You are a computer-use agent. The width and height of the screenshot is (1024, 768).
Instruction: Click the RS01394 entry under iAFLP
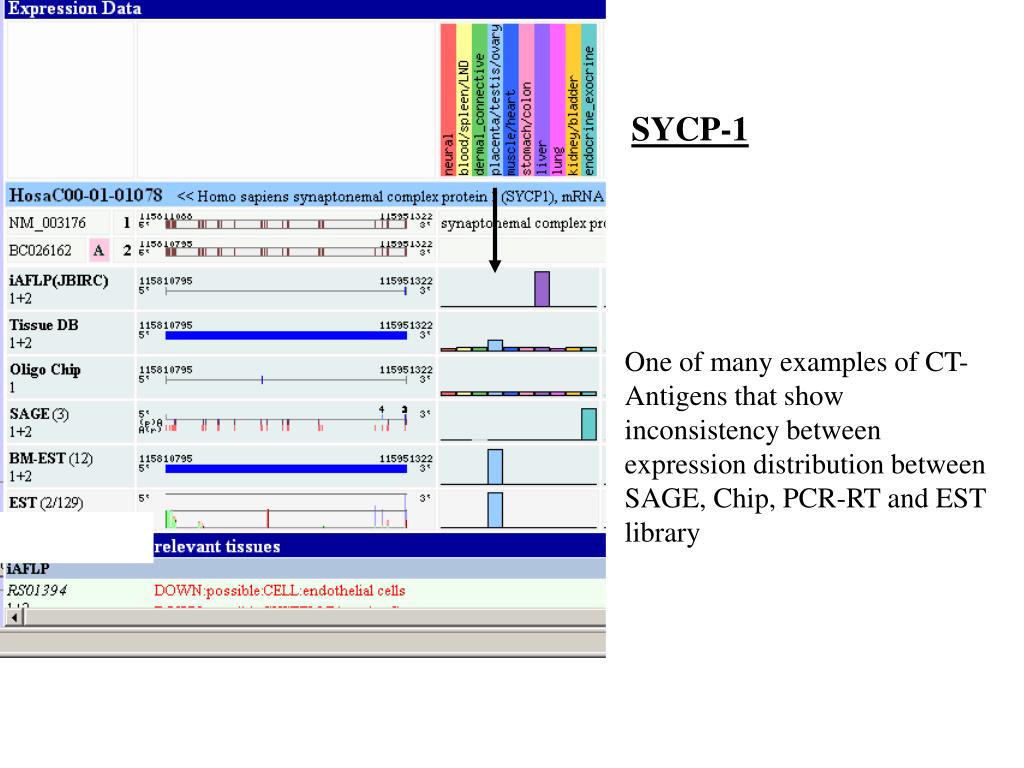click(37, 590)
